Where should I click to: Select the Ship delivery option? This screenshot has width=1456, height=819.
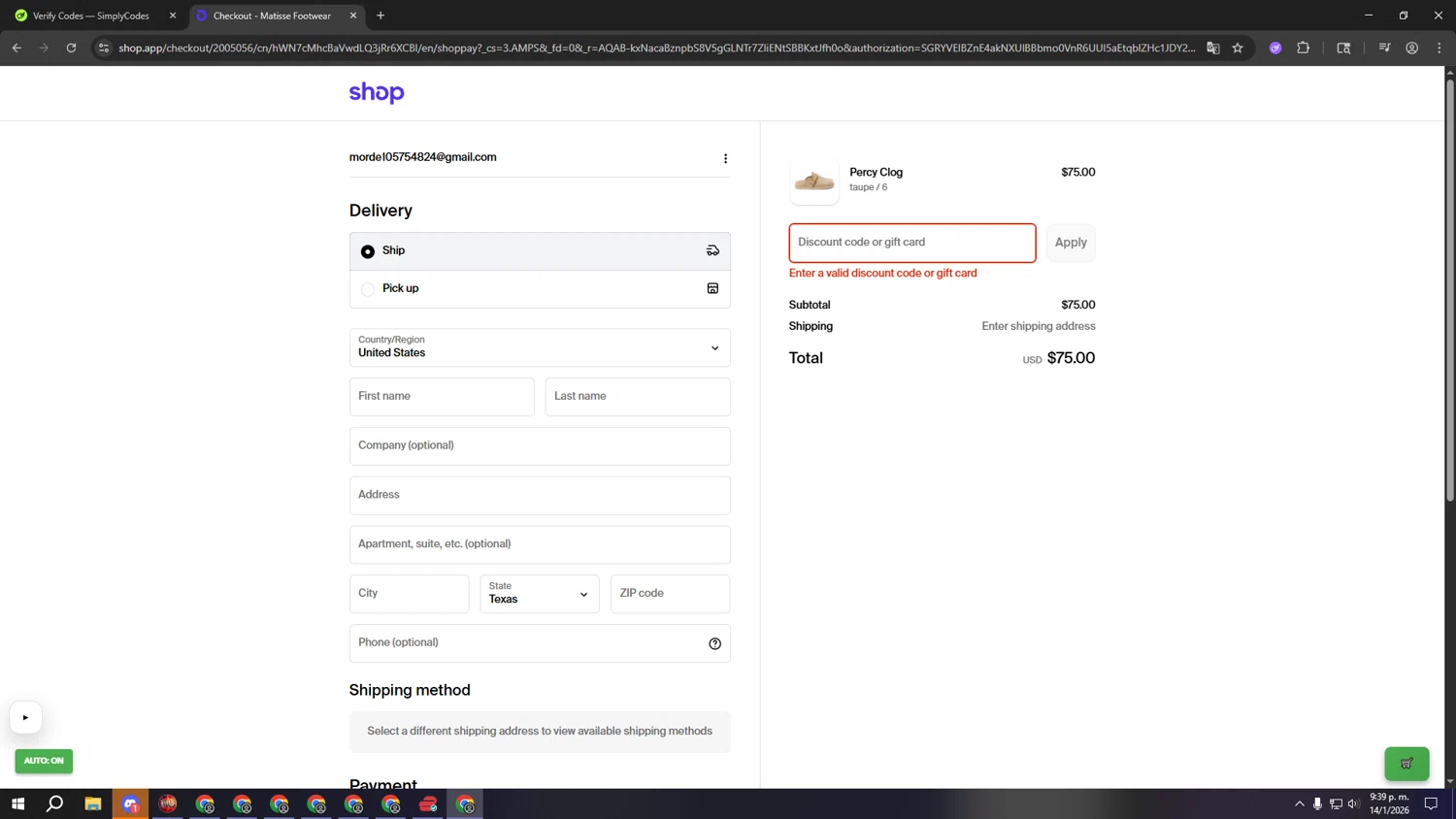coord(540,251)
